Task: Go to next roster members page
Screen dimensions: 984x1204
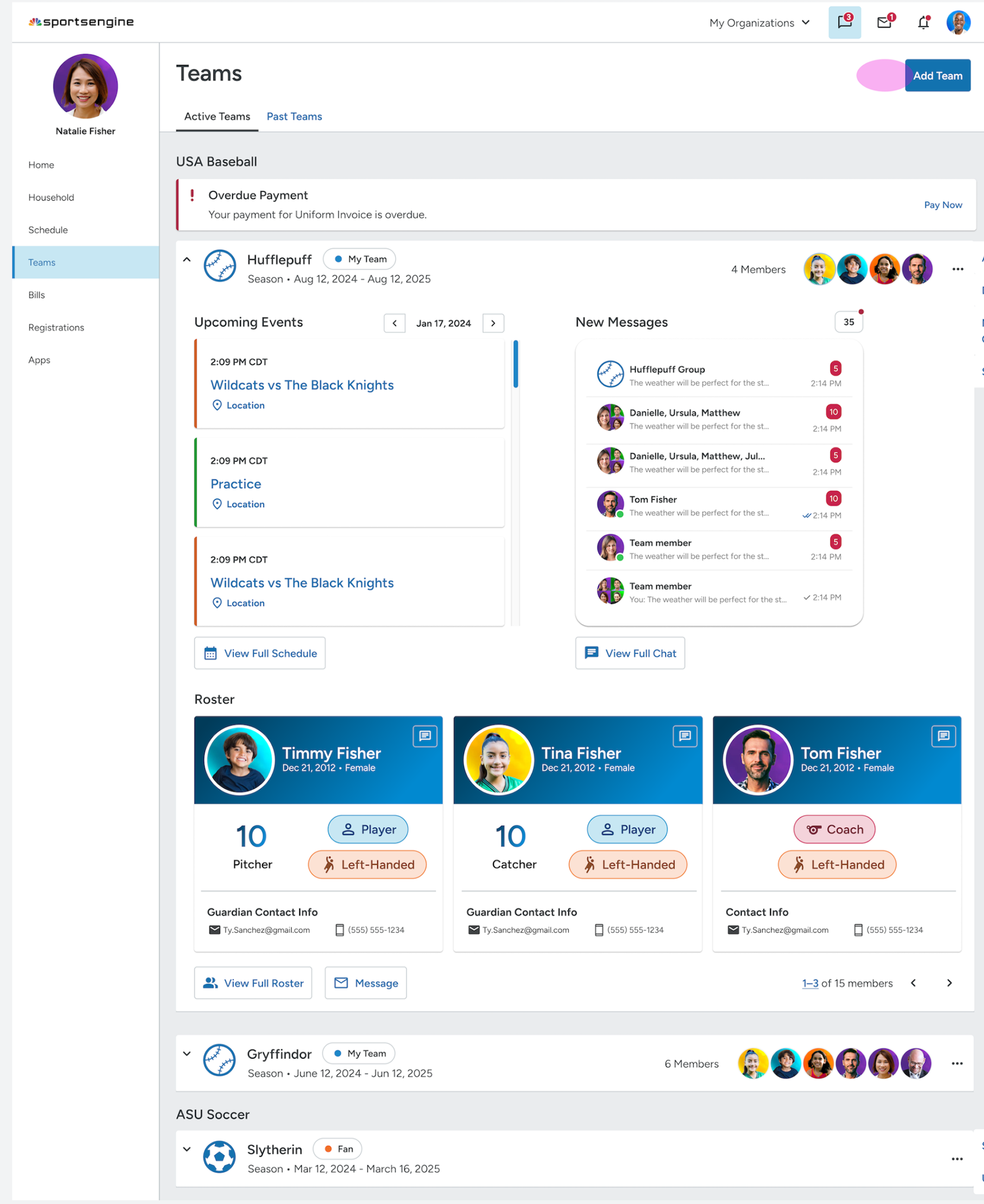Action: (x=949, y=983)
